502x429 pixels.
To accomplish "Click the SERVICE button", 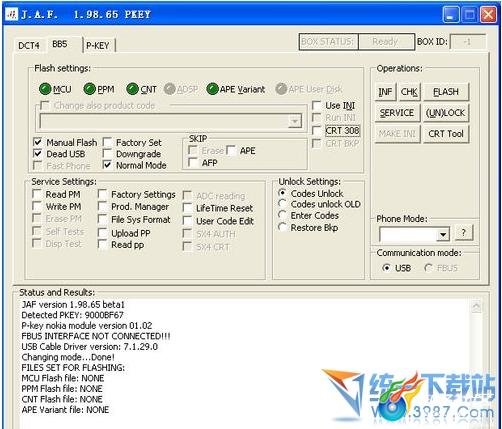I will coord(397,113).
